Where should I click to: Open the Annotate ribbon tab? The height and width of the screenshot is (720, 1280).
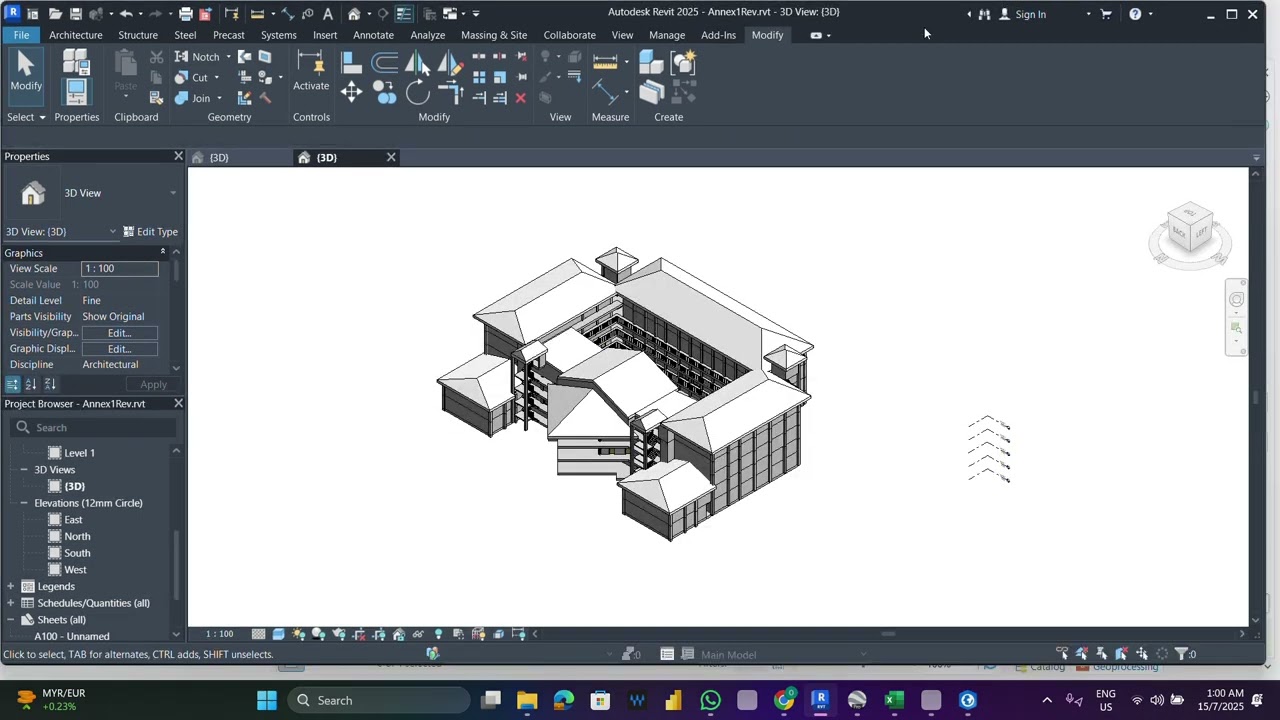(373, 35)
